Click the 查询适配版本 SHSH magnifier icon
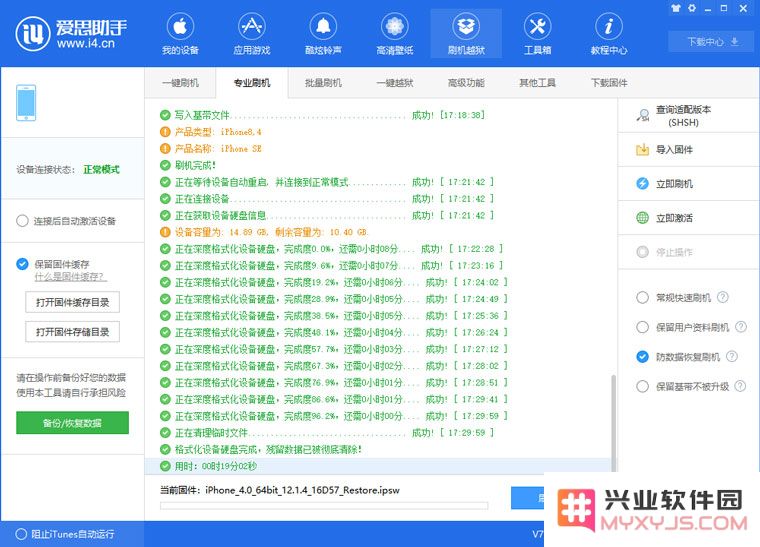 coord(643,115)
